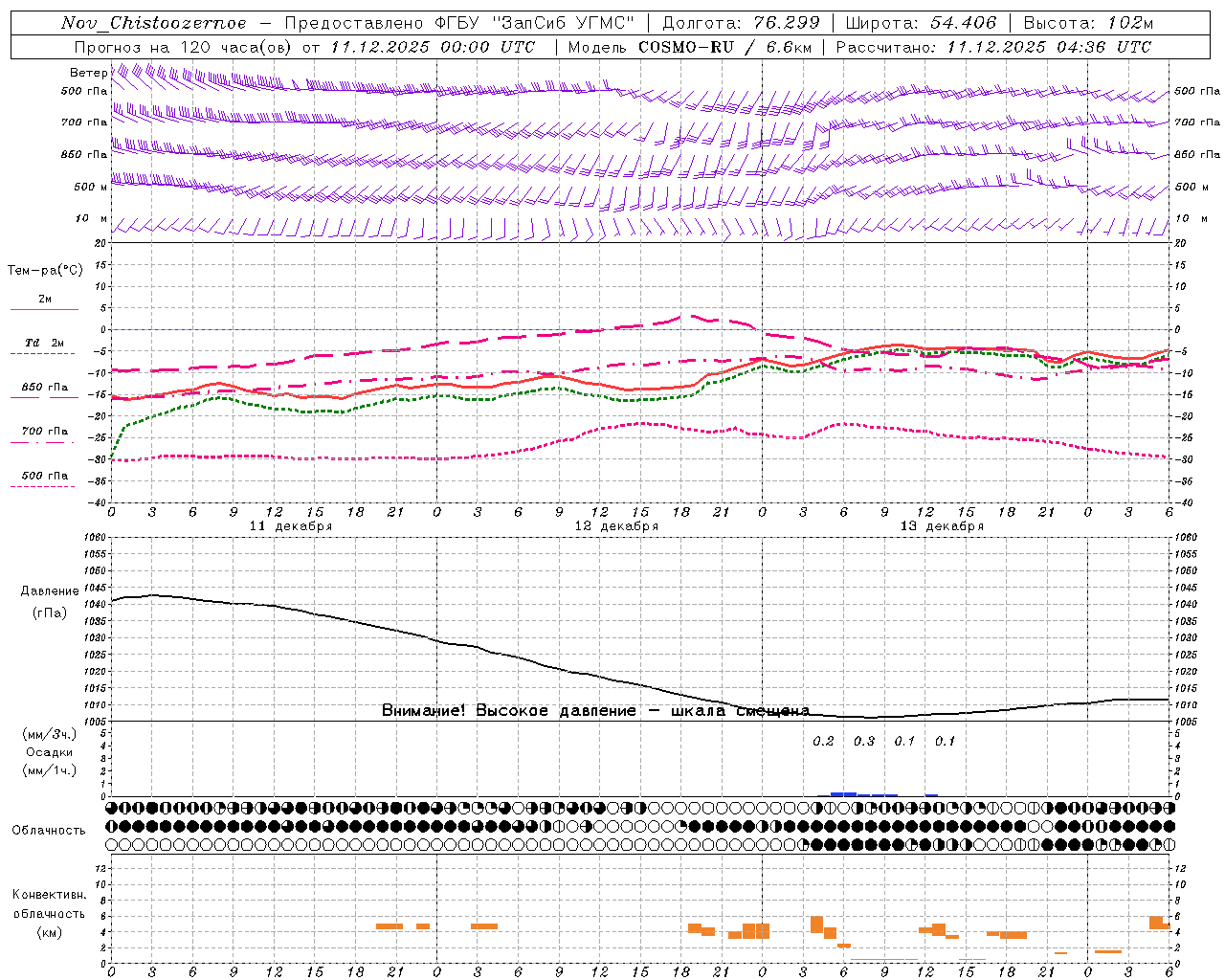Click the Облачность cloud cover label
Image resolution: width=1225 pixels, height=980 pixels.
(x=49, y=830)
